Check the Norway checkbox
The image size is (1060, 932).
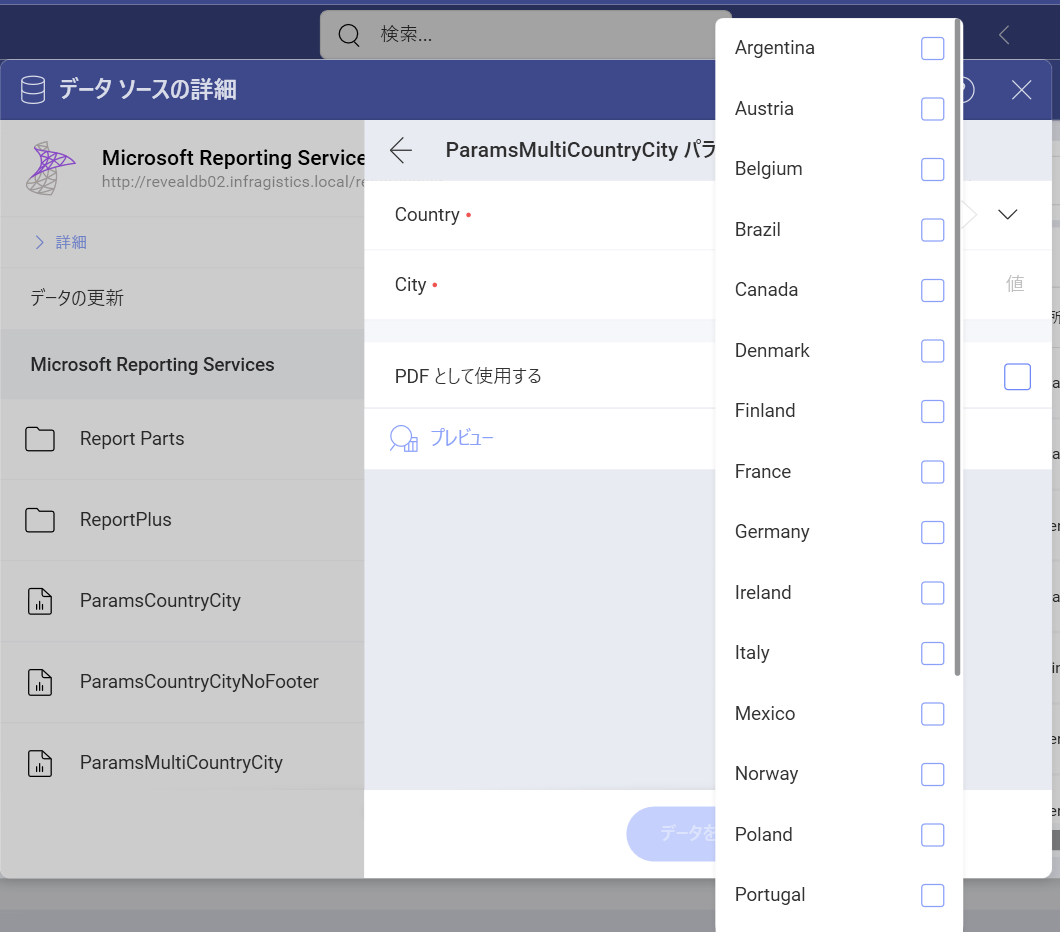click(x=932, y=774)
